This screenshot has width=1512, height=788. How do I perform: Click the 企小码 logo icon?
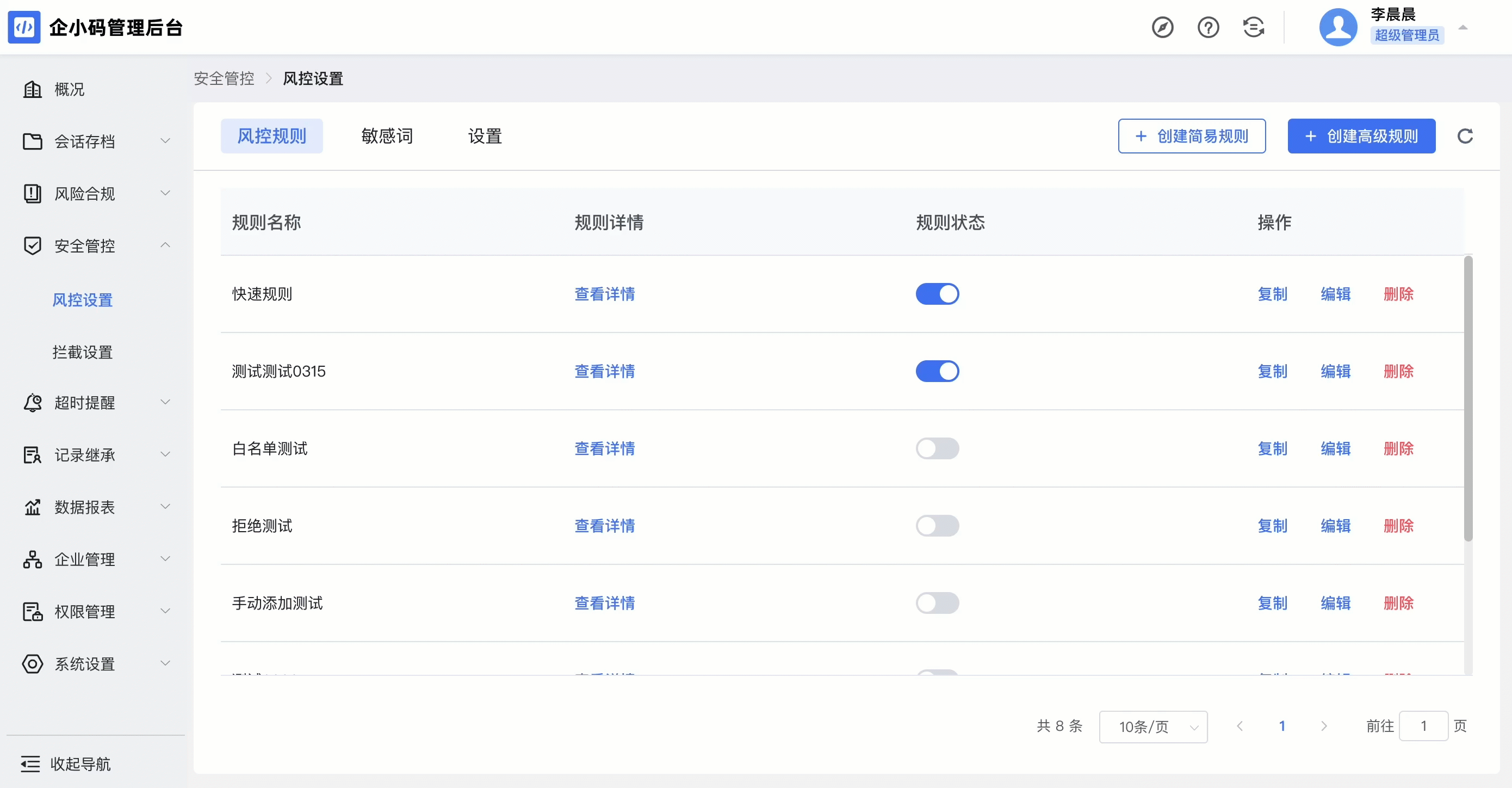click(24, 27)
